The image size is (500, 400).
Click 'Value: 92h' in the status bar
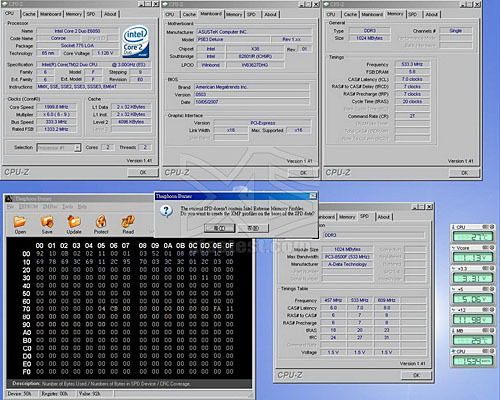(x=89, y=394)
